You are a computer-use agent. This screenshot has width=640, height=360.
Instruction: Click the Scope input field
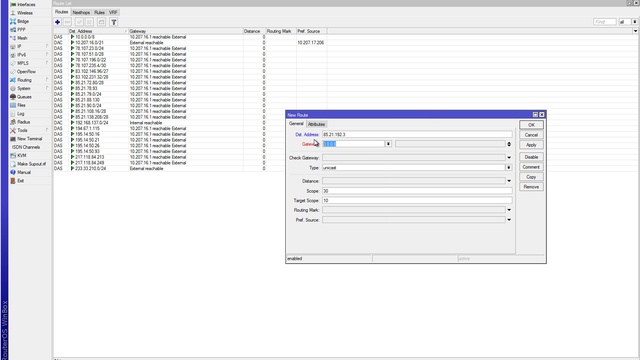click(x=417, y=191)
